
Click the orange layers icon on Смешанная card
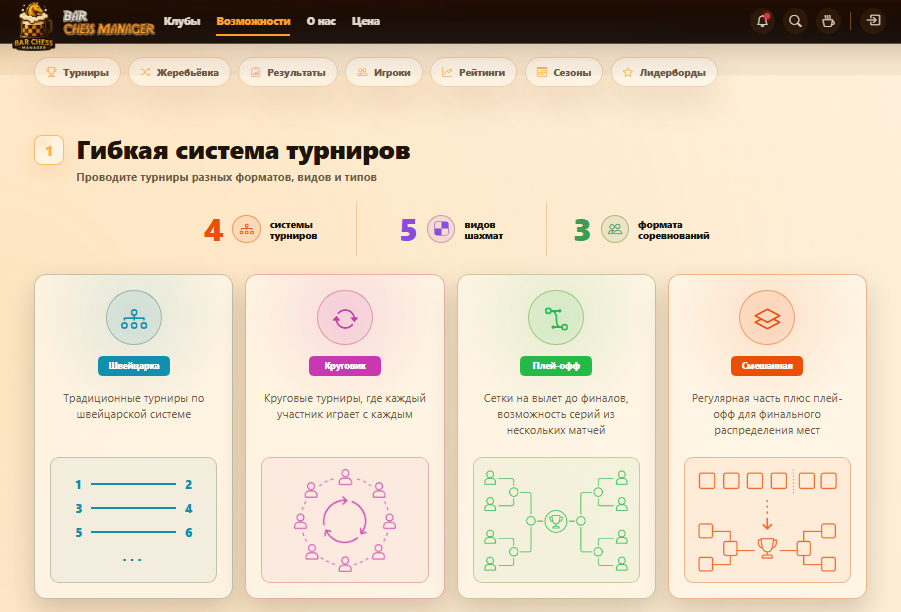point(767,318)
